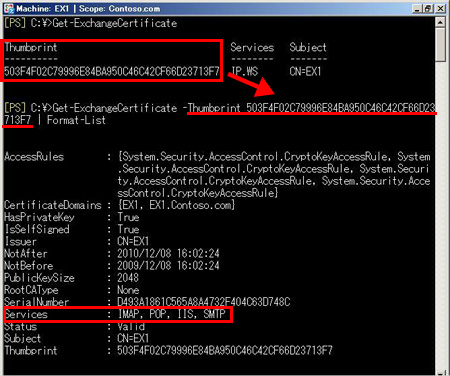Screen dimensions: 450x376
Task: Click 'CN=EX1' in the table row
Action: (x=305, y=71)
